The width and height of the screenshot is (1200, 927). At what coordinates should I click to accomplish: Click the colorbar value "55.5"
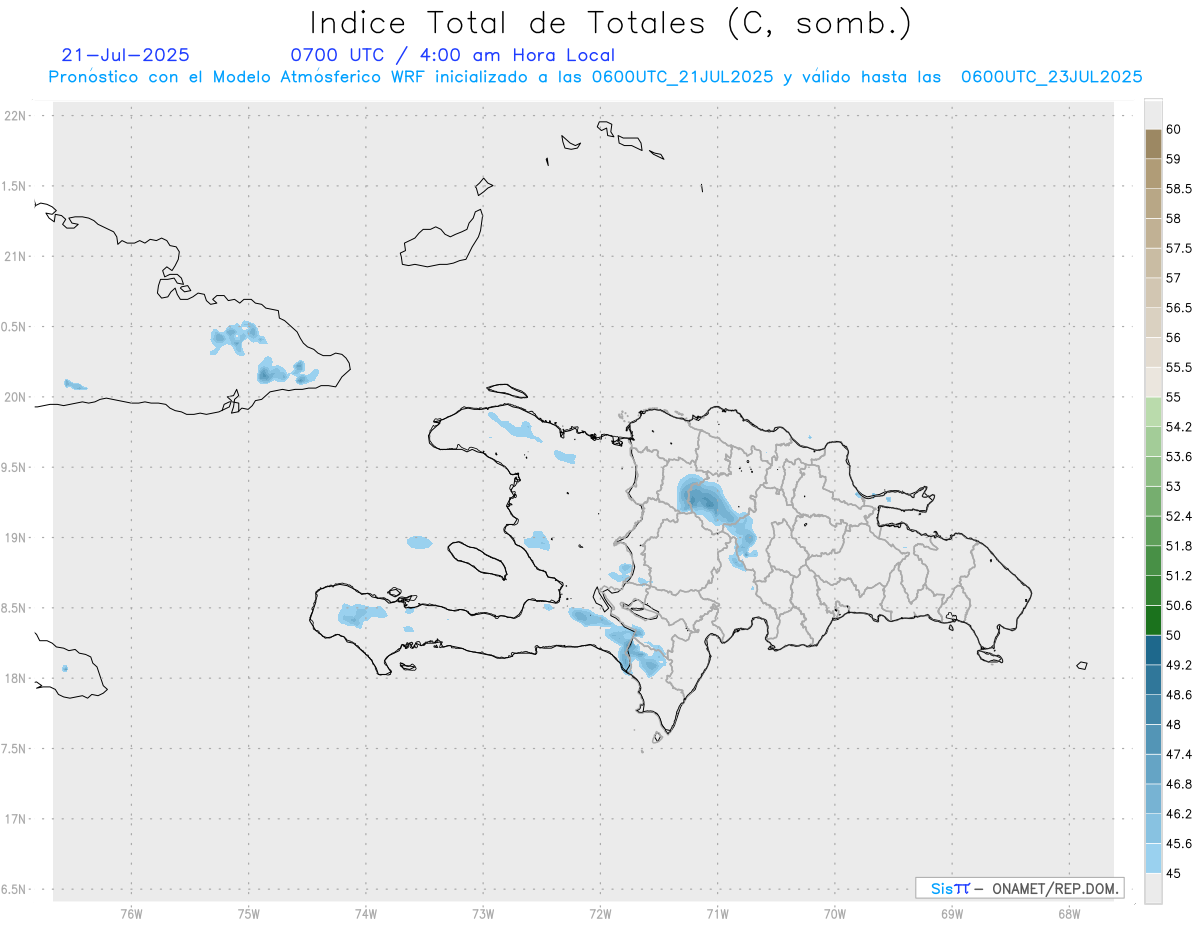(x=1178, y=367)
